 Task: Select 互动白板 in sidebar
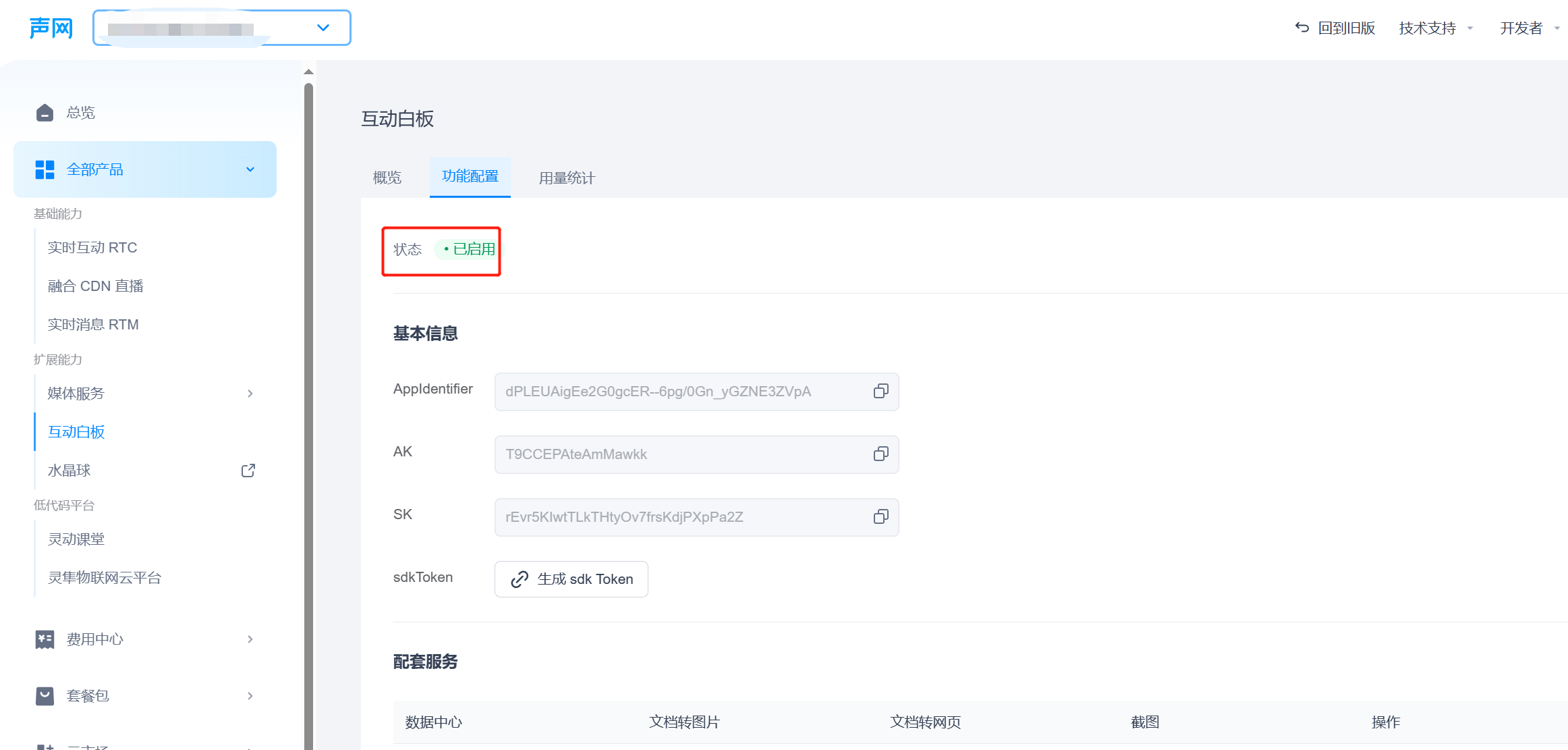click(76, 432)
